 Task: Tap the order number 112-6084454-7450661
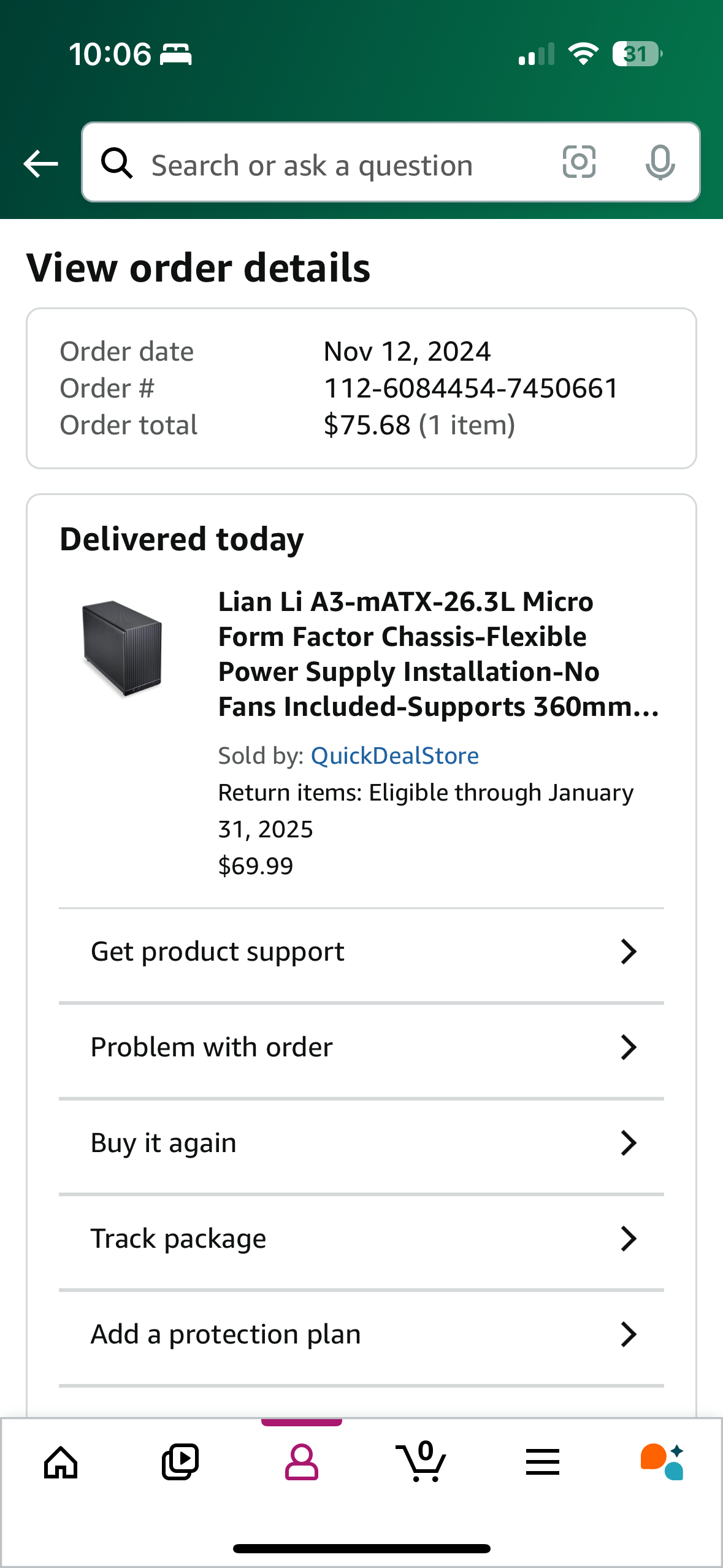click(471, 388)
